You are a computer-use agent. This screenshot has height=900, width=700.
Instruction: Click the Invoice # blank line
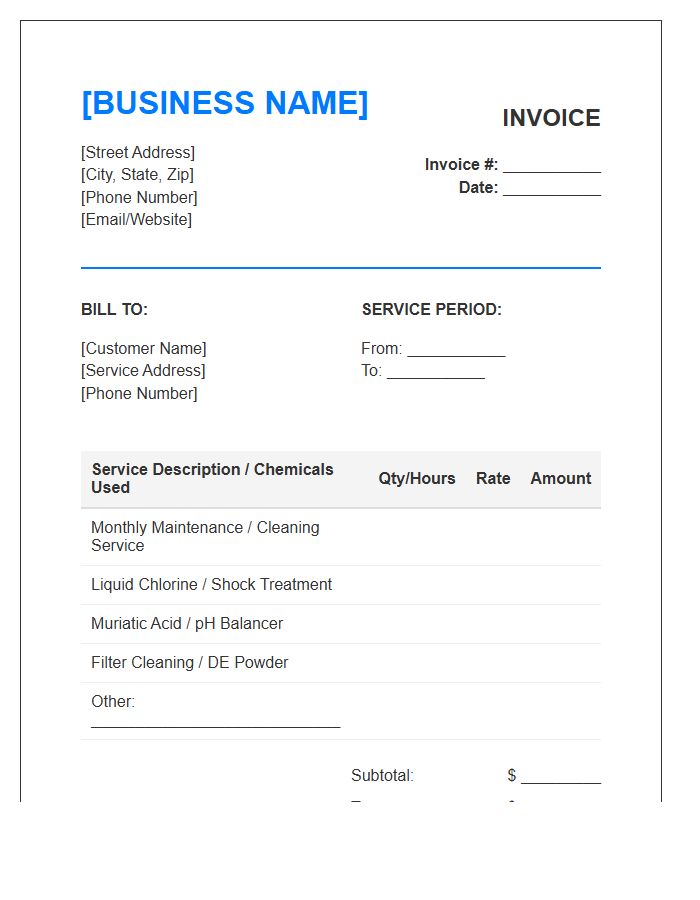[x=552, y=167]
